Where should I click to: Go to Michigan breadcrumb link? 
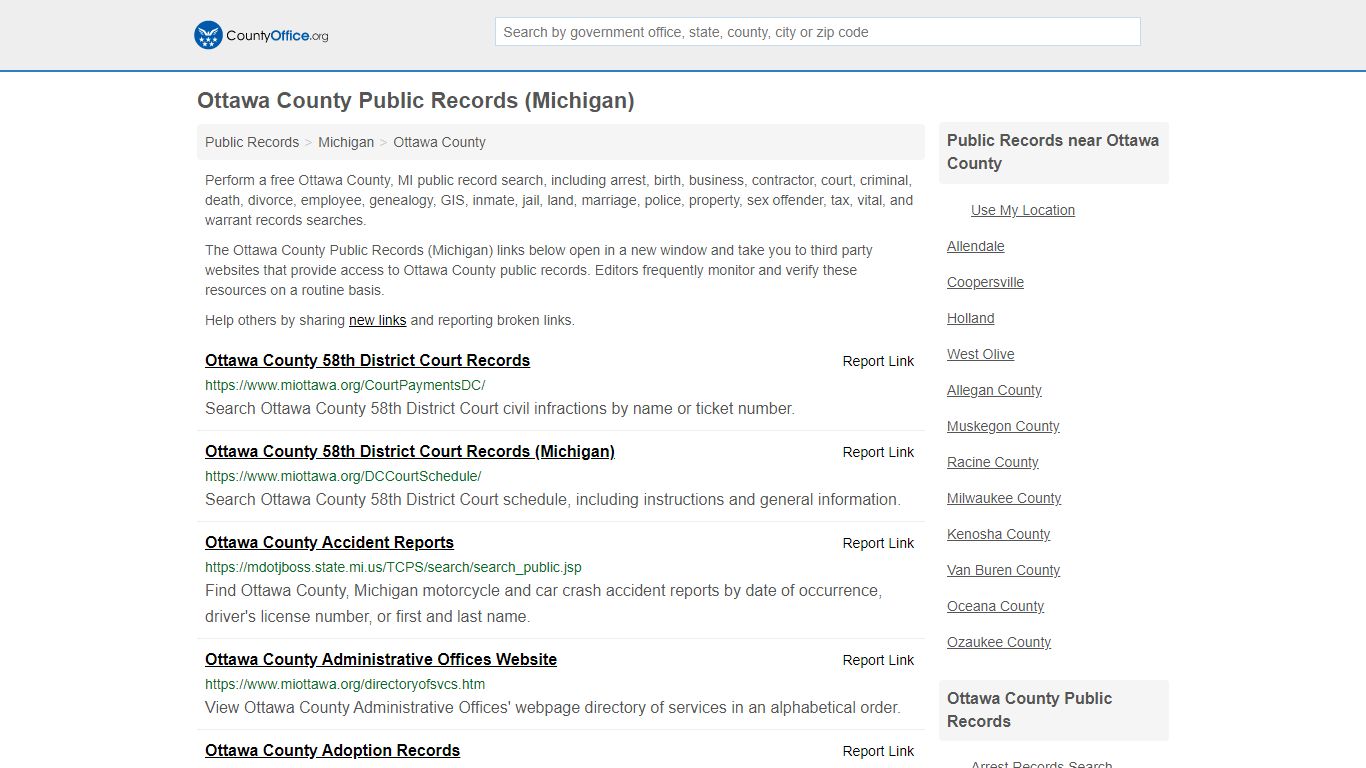(346, 142)
